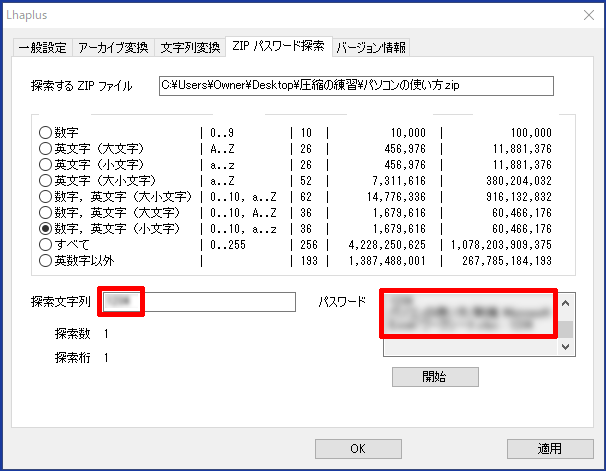
Task: Confirm with the OK button
Action: pyautogui.click(x=358, y=449)
